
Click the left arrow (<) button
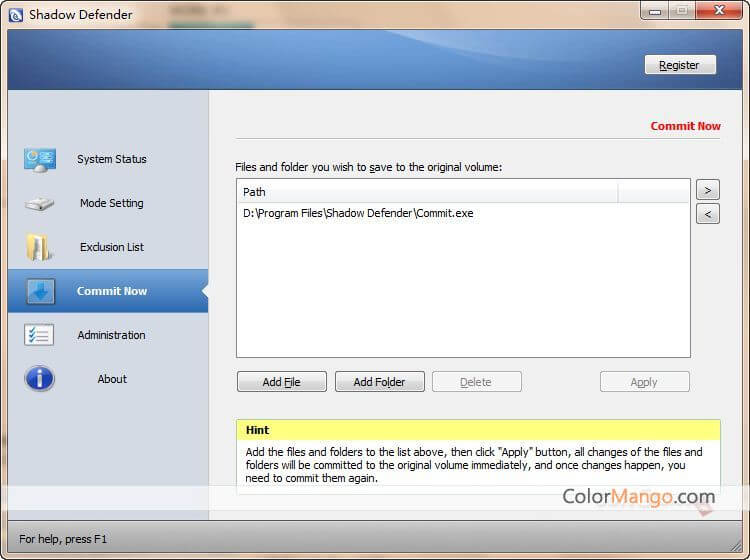(707, 213)
